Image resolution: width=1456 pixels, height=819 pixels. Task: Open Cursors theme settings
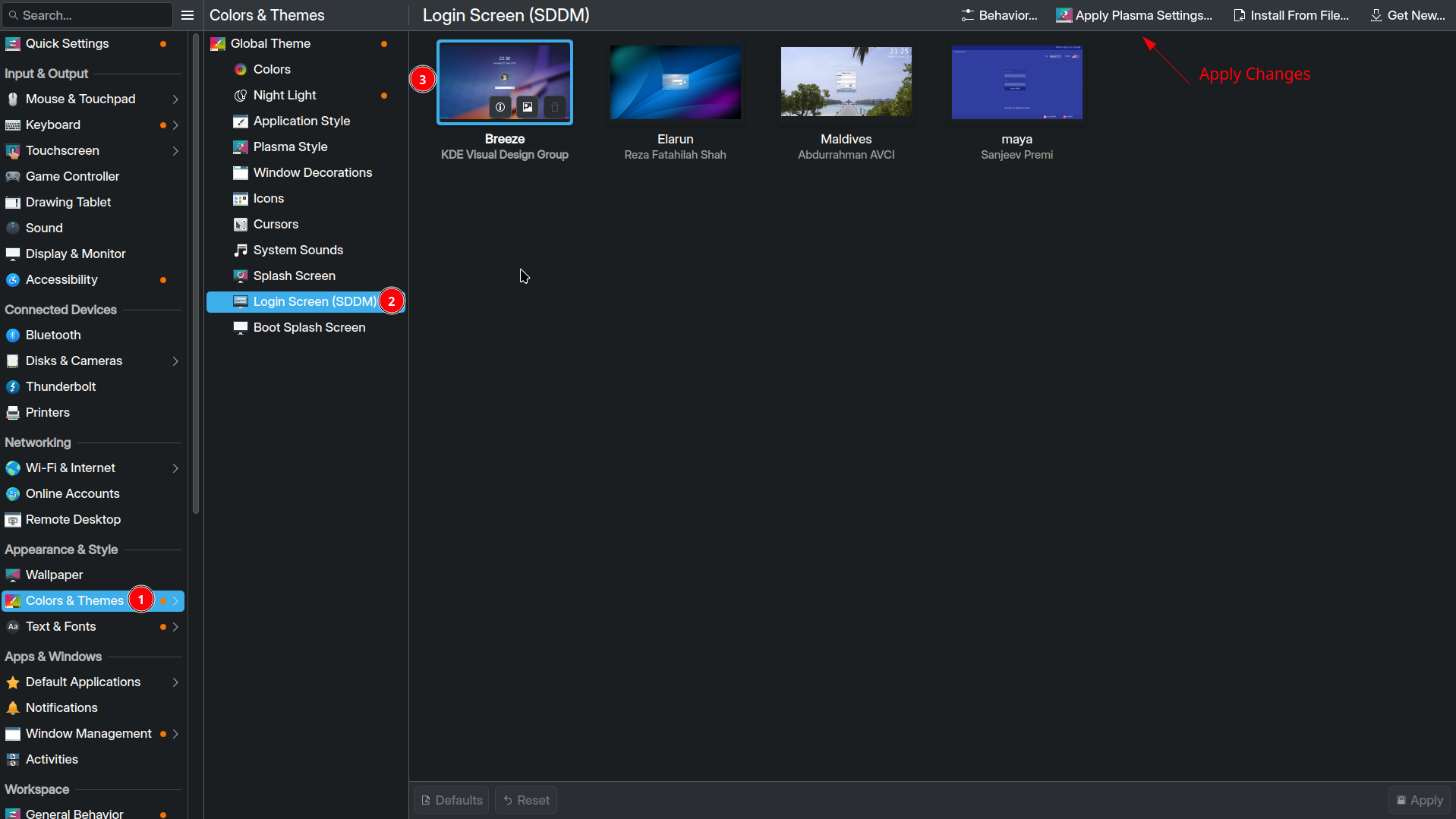pos(276,224)
